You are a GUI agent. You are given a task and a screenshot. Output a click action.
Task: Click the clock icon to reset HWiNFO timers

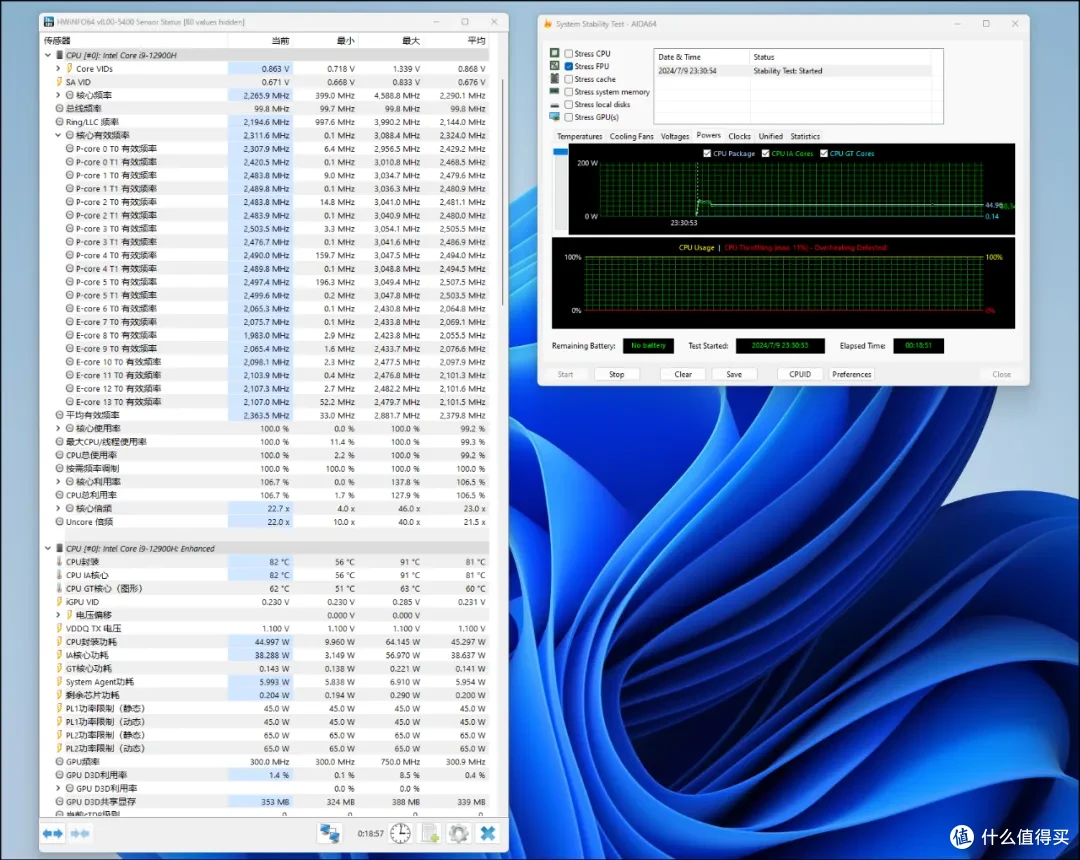(399, 832)
